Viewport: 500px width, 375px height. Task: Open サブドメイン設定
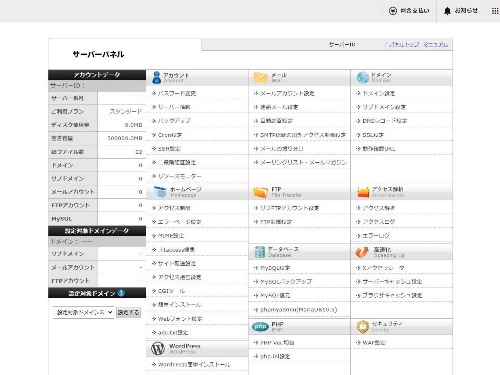tap(384, 107)
